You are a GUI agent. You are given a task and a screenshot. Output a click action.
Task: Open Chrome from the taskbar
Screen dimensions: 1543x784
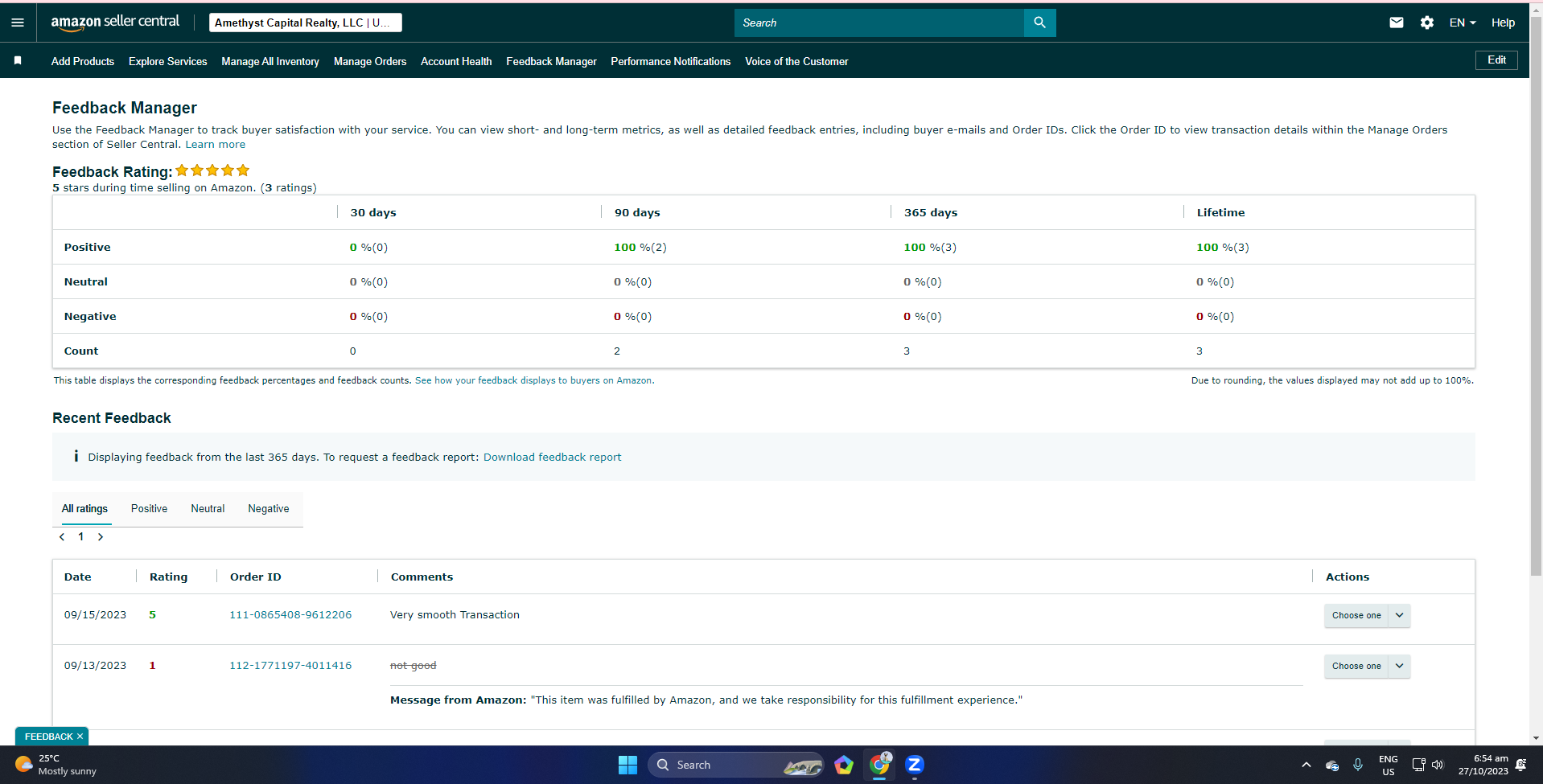879,765
